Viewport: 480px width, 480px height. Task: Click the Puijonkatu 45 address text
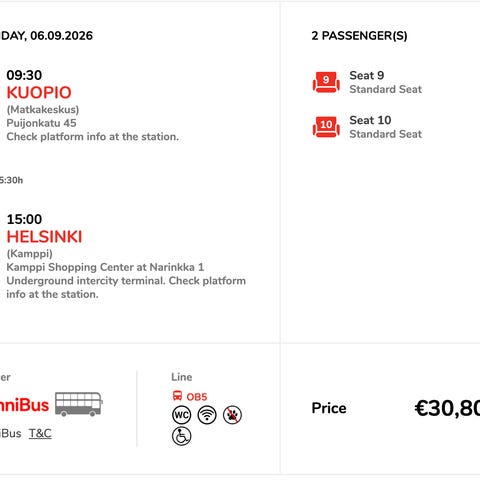(41, 123)
